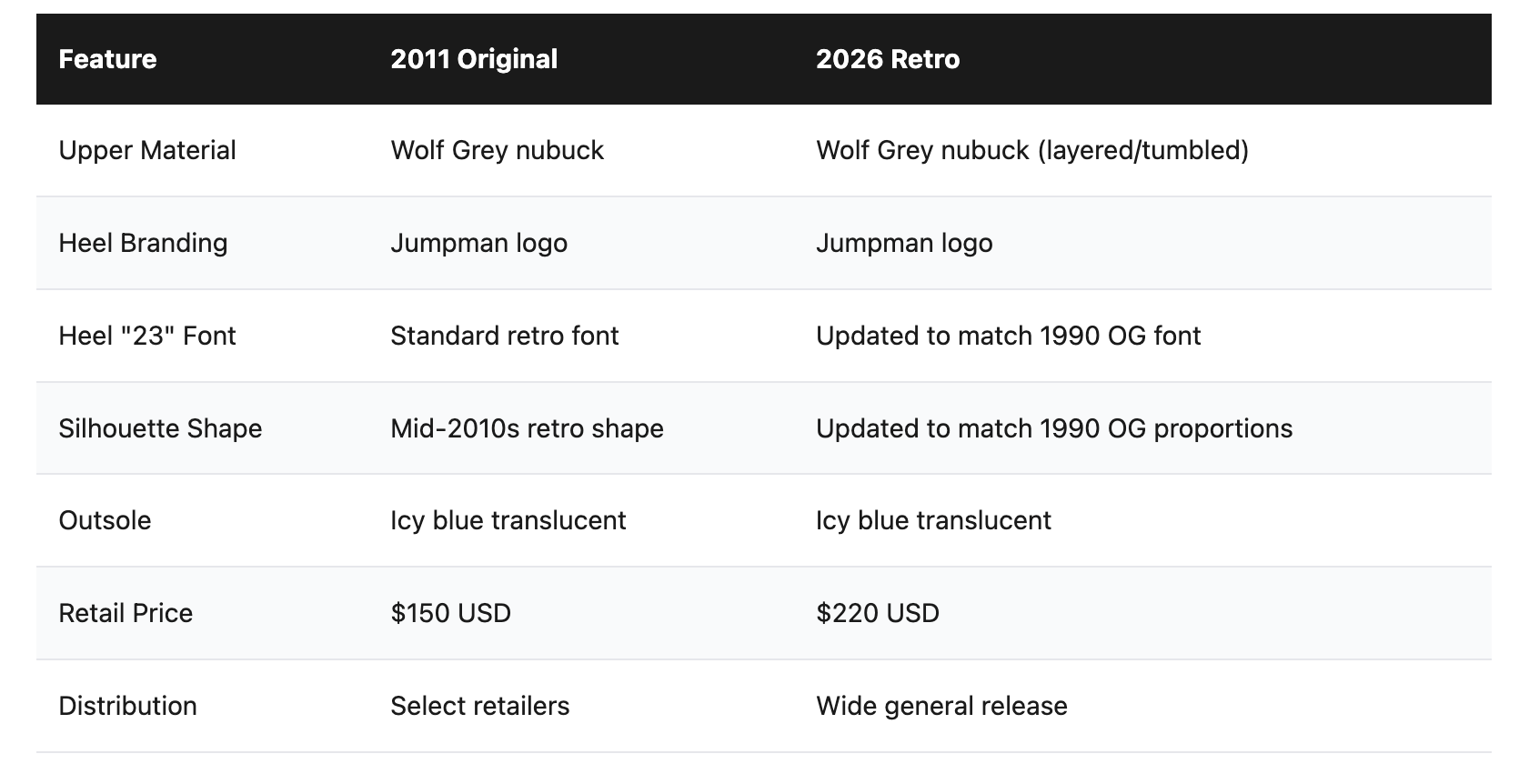The height and width of the screenshot is (784, 1539).
Task: Click Updated to match 1990 OG font
Action: [x=1008, y=336]
